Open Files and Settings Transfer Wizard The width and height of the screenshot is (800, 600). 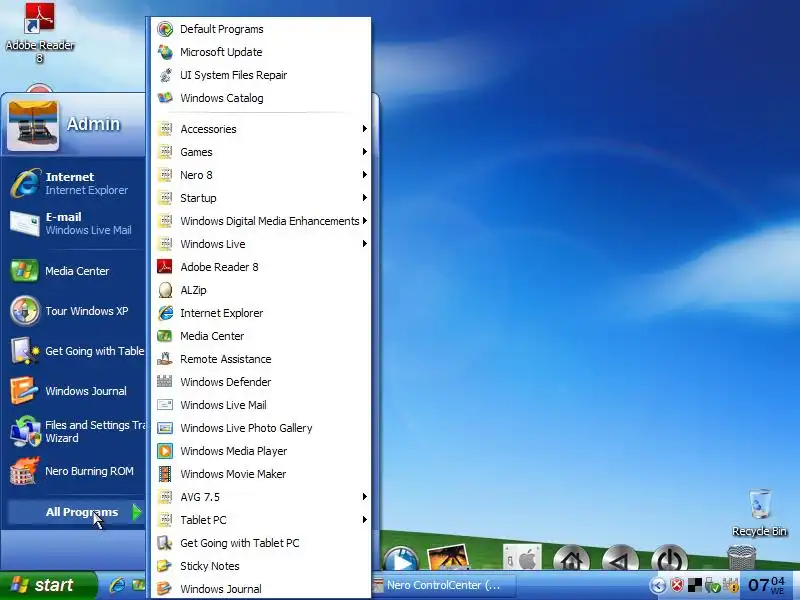[75, 431]
